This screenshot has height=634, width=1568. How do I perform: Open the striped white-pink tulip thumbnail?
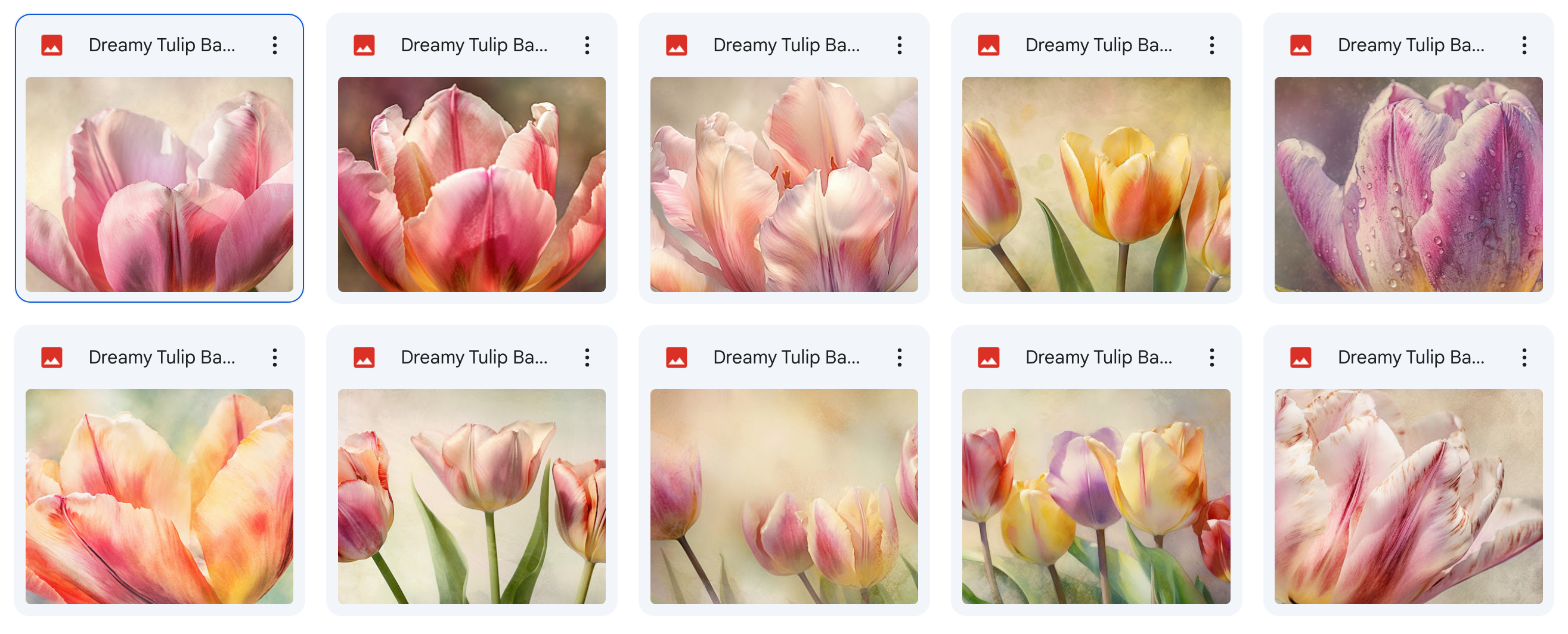coord(1409,496)
